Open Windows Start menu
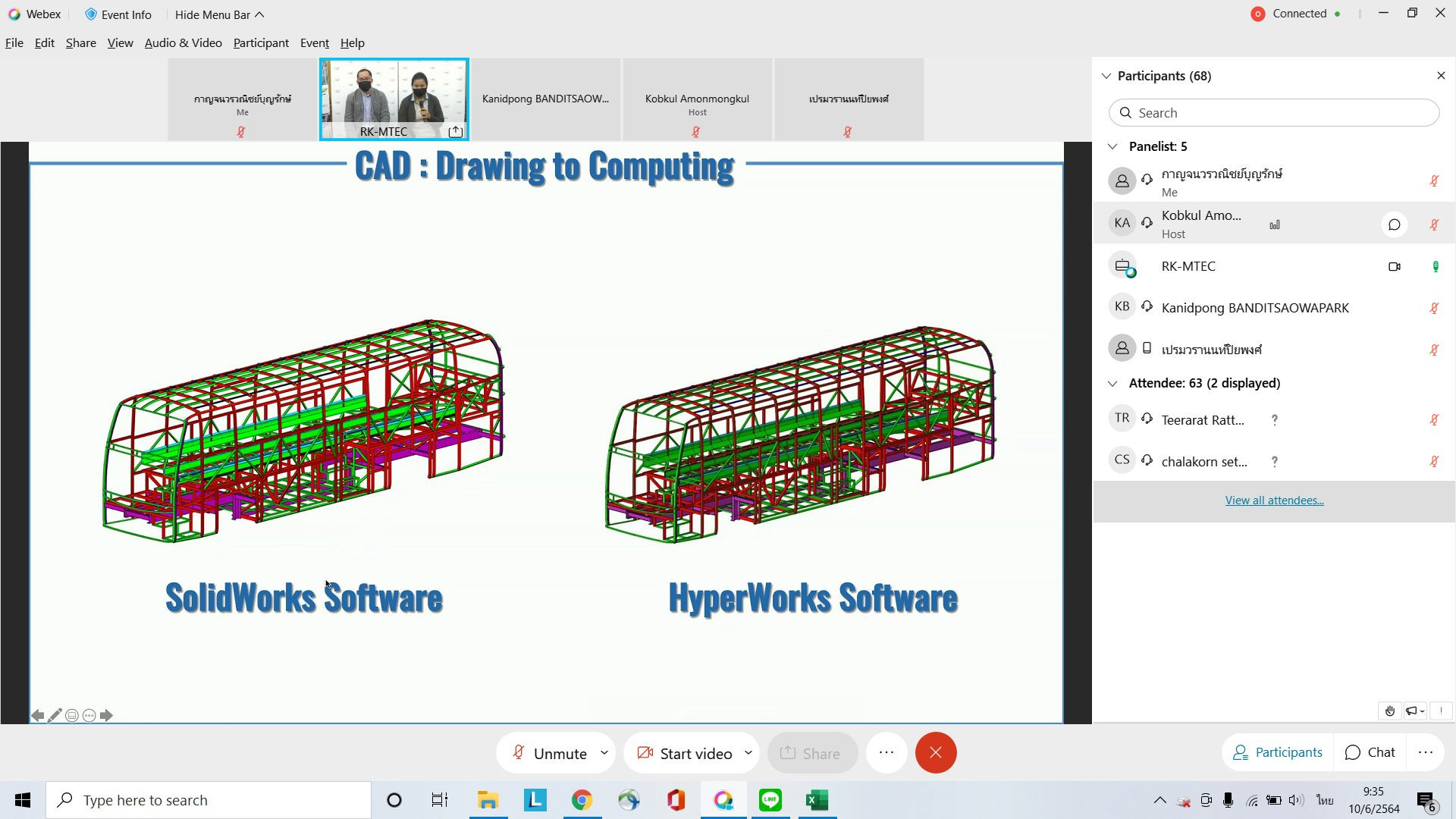 (x=23, y=800)
